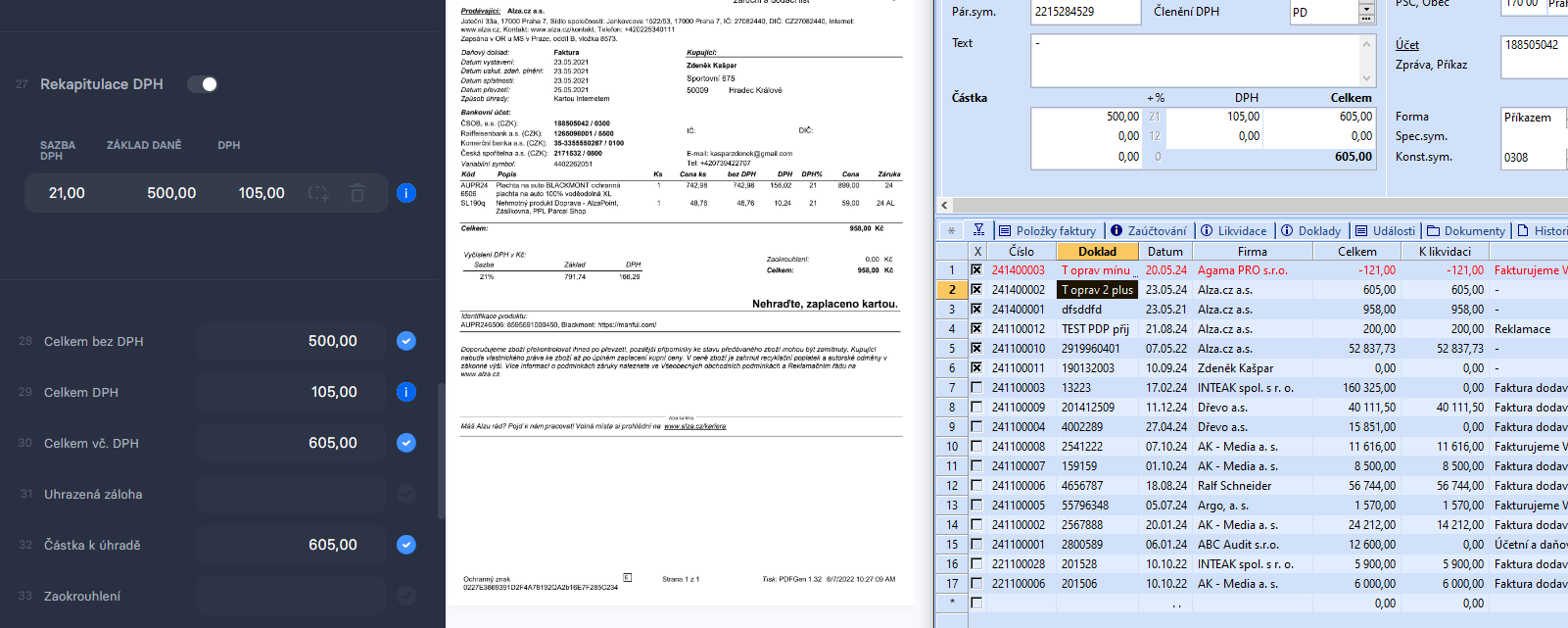This screenshot has width=1568, height=628.
Task: Click the www.alza.cz/kariera link in the invoice PDF
Action: (x=694, y=426)
